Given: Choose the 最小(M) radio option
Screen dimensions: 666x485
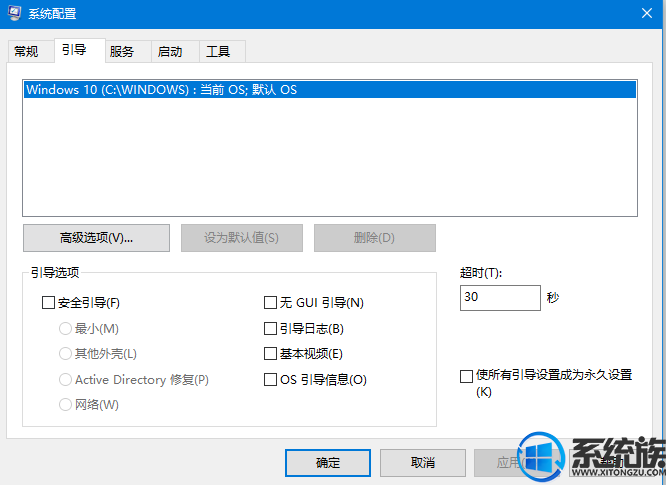Looking at the screenshot, I should (x=65, y=329).
